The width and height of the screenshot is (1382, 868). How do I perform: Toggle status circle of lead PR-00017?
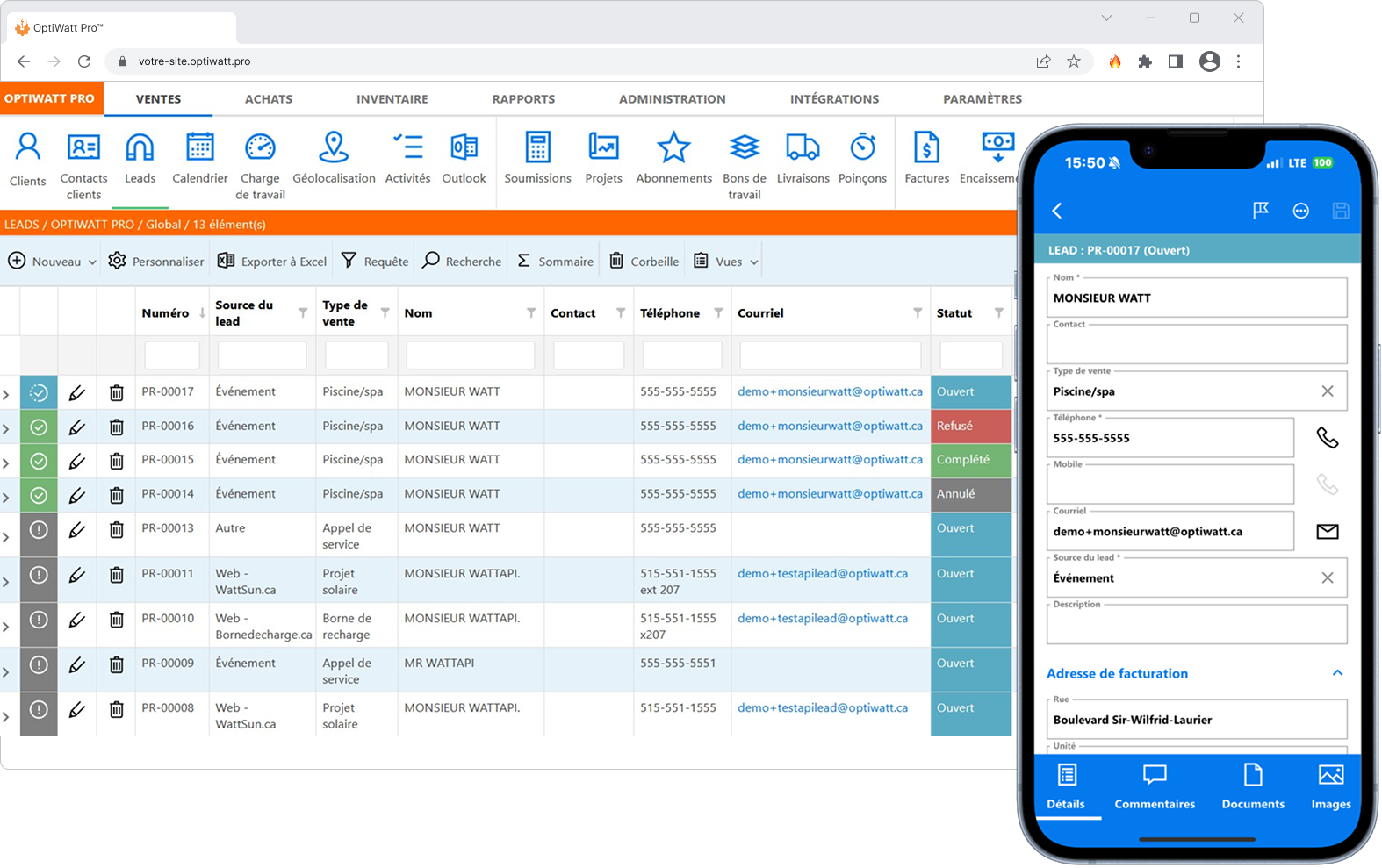tap(39, 392)
